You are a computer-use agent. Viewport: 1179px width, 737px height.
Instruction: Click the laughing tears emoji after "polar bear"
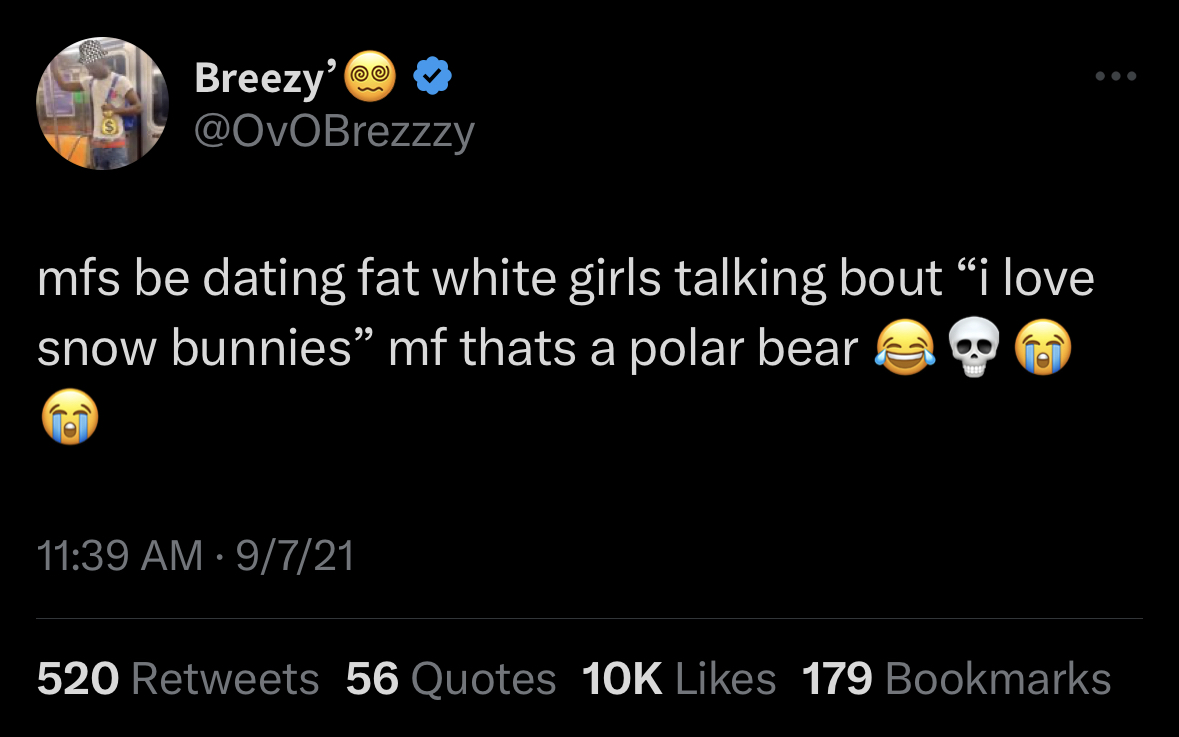[905, 347]
